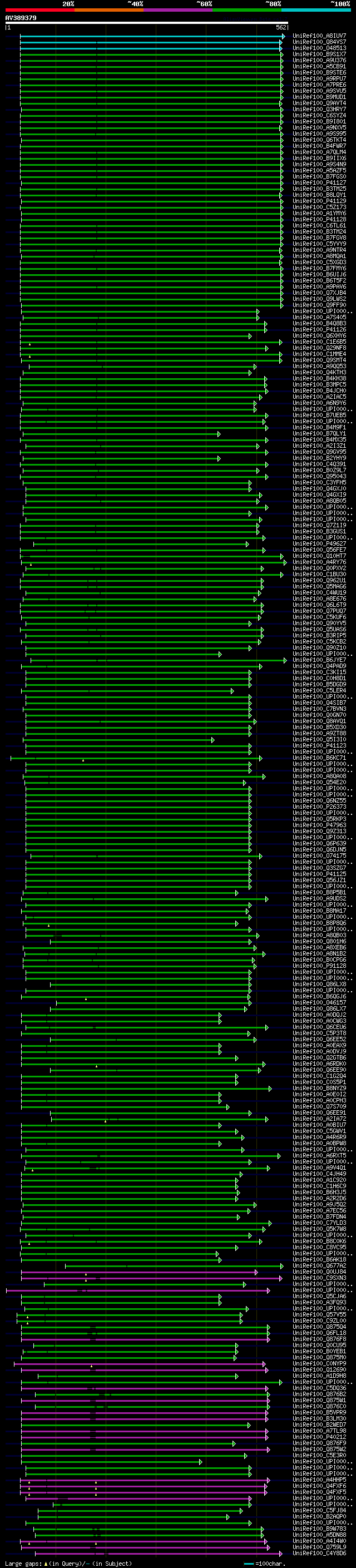Click the white query sequence bar
The height and width of the screenshot is (1568, 356).
click(147, 23)
